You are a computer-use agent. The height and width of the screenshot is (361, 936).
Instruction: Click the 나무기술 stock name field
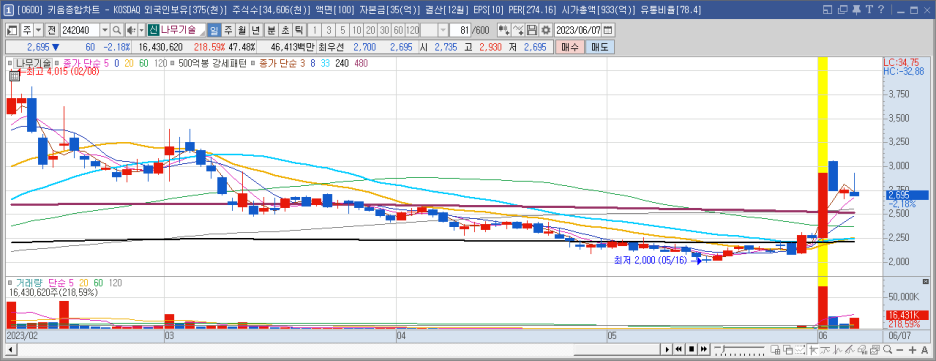pyautogui.click(x=183, y=30)
